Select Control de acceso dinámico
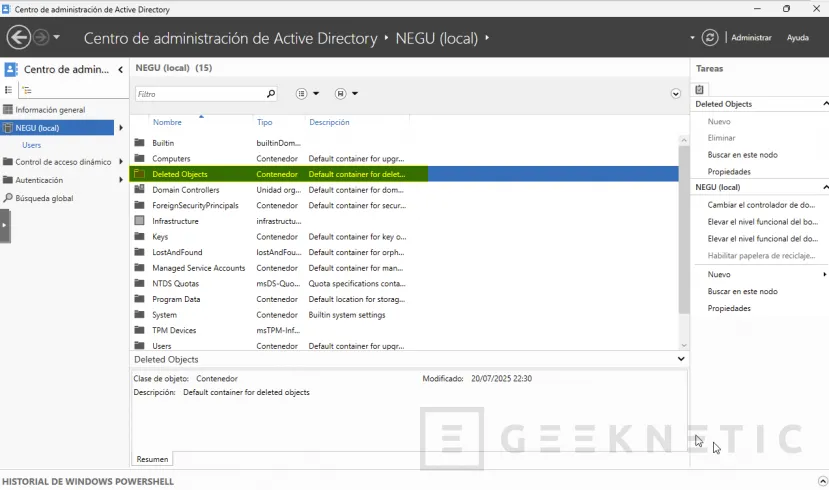Viewport: 829px width, 490px height. pos(63,162)
